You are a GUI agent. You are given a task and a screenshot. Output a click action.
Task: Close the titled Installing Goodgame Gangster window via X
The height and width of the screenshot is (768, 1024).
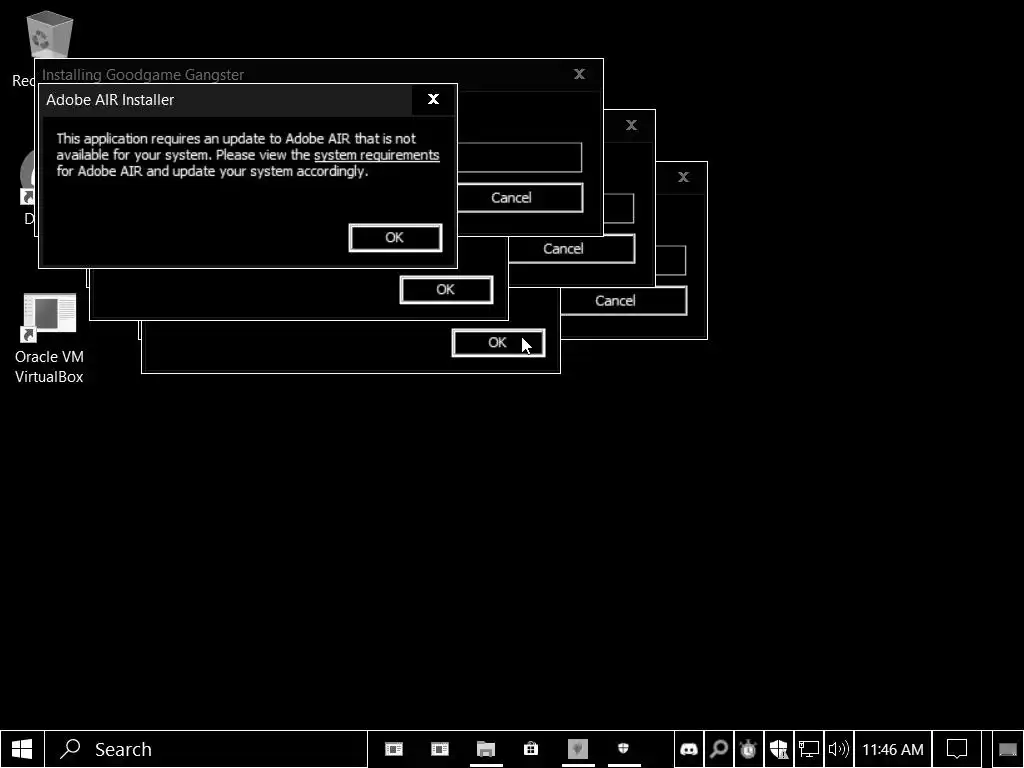(x=579, y=74)
